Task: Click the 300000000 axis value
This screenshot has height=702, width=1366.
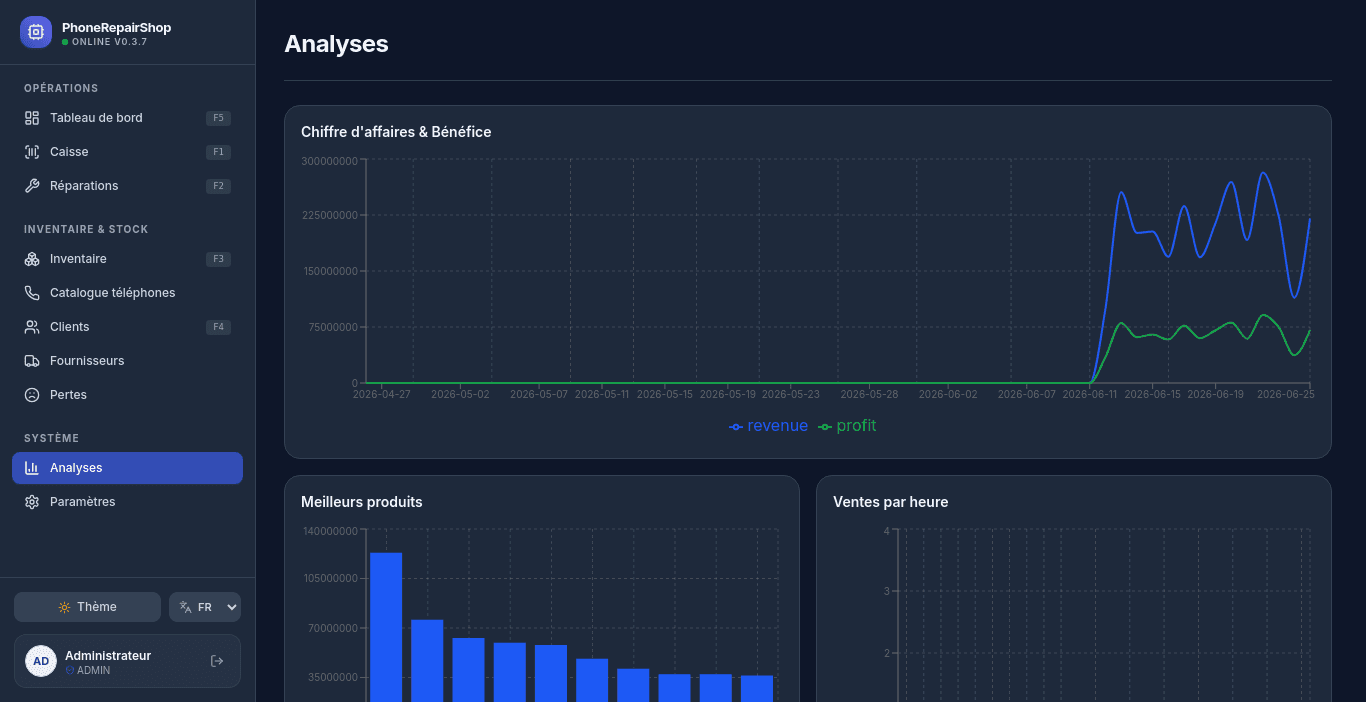Action: [330, 161]
